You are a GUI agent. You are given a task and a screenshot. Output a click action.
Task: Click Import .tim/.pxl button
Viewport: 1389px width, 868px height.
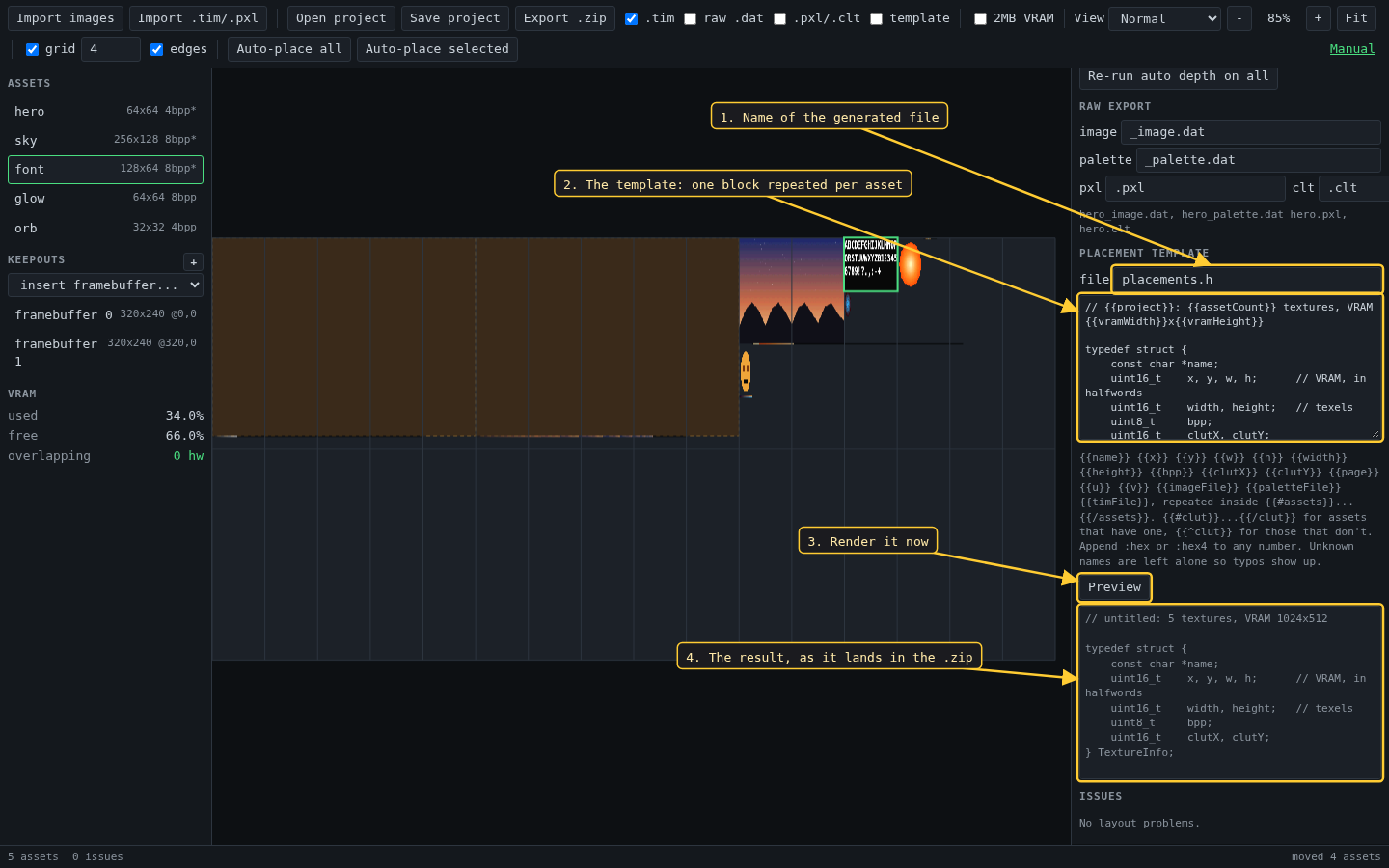(198, 18)
